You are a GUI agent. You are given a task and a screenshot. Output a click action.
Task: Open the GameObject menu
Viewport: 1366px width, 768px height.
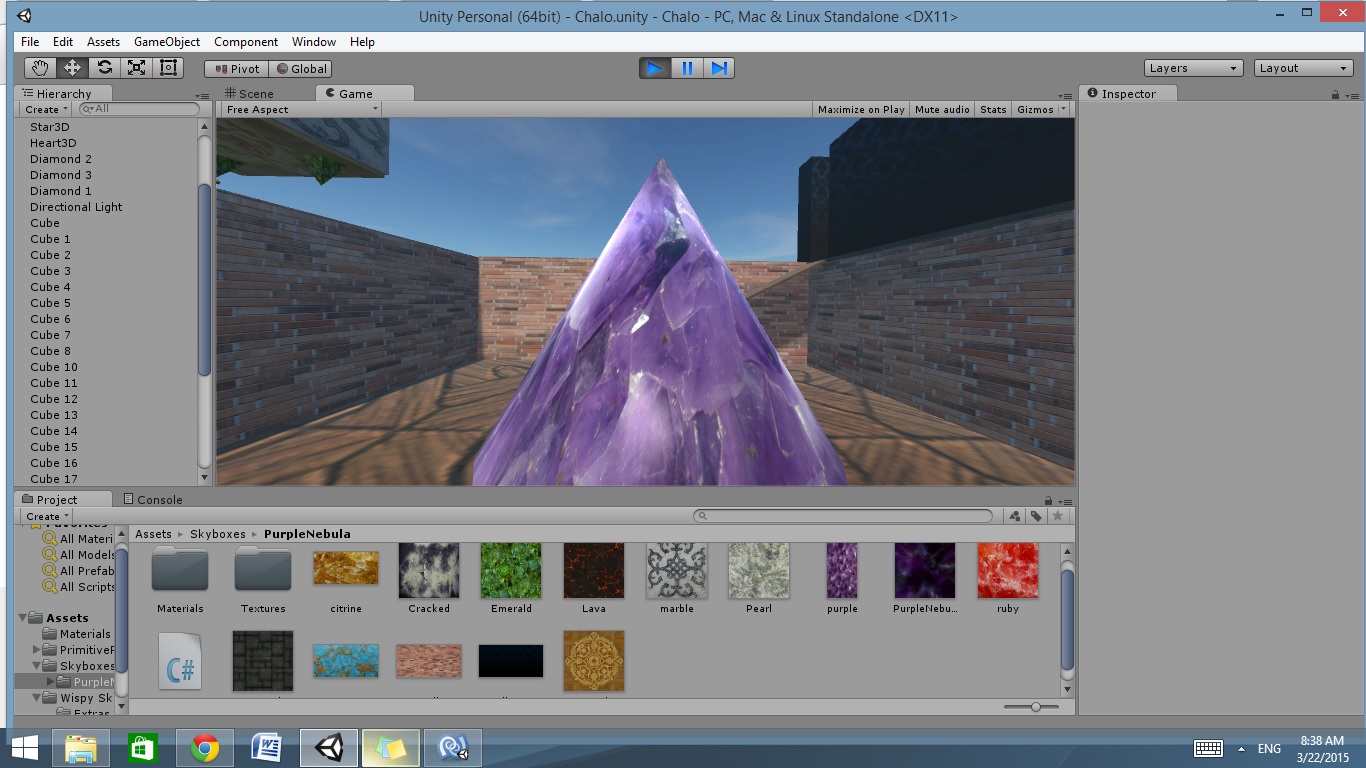point(167,42)
